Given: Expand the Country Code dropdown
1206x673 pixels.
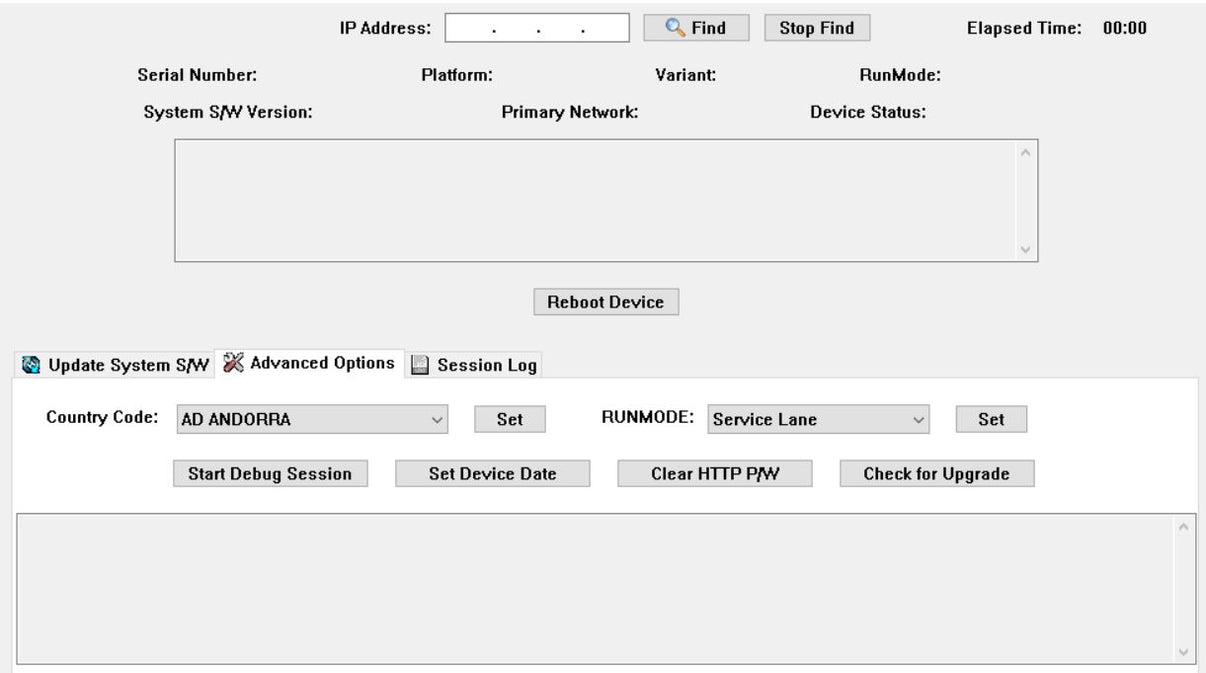Looking at the screenshot, I should point(312,420).
